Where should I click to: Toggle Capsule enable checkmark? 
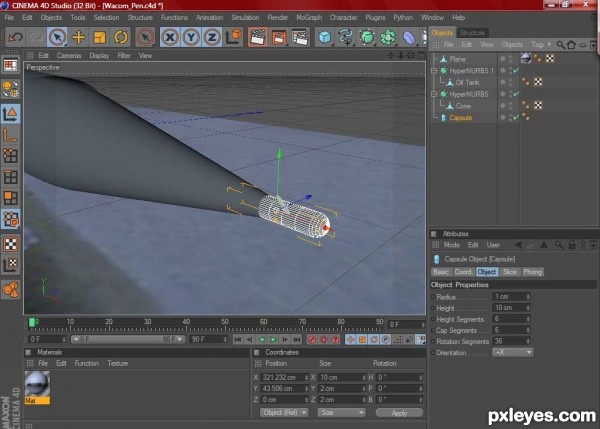516,118
